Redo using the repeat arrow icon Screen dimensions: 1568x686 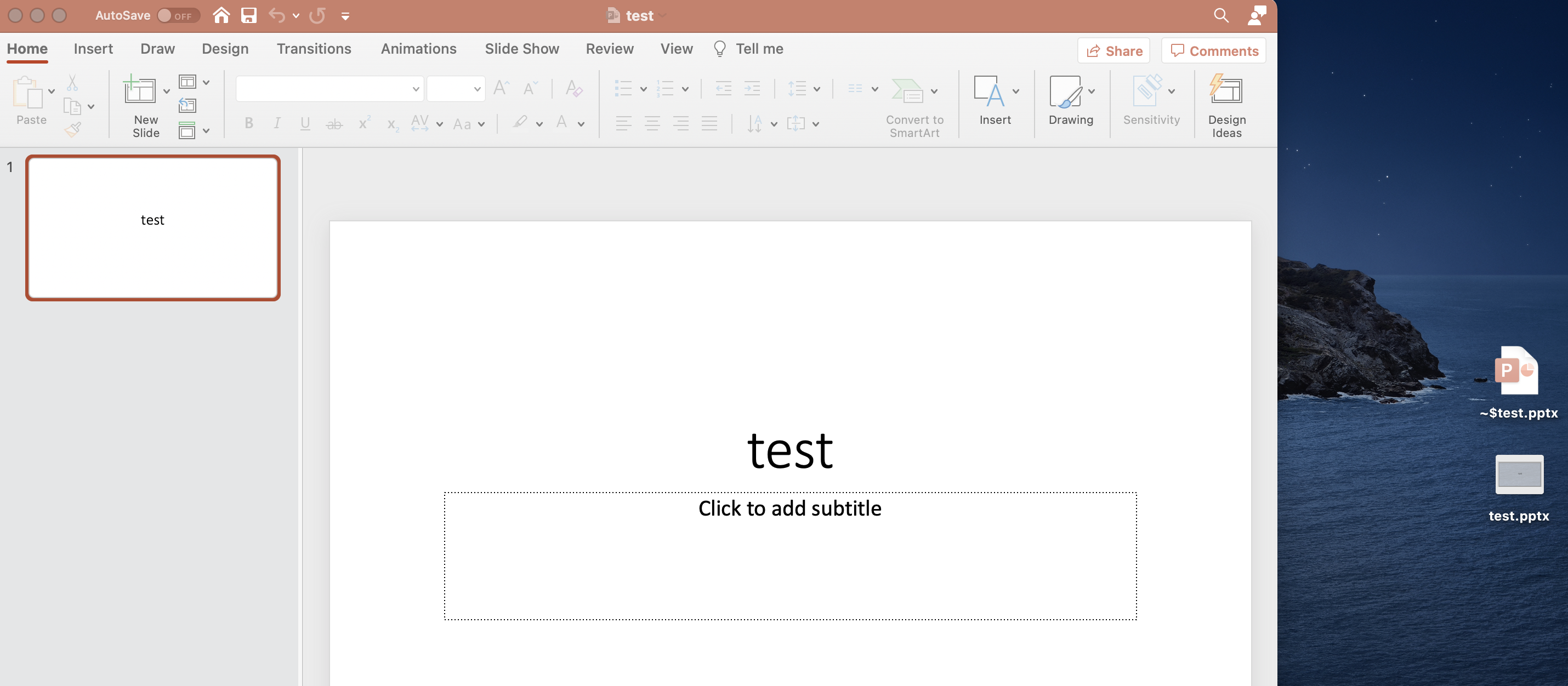point(317,15)
